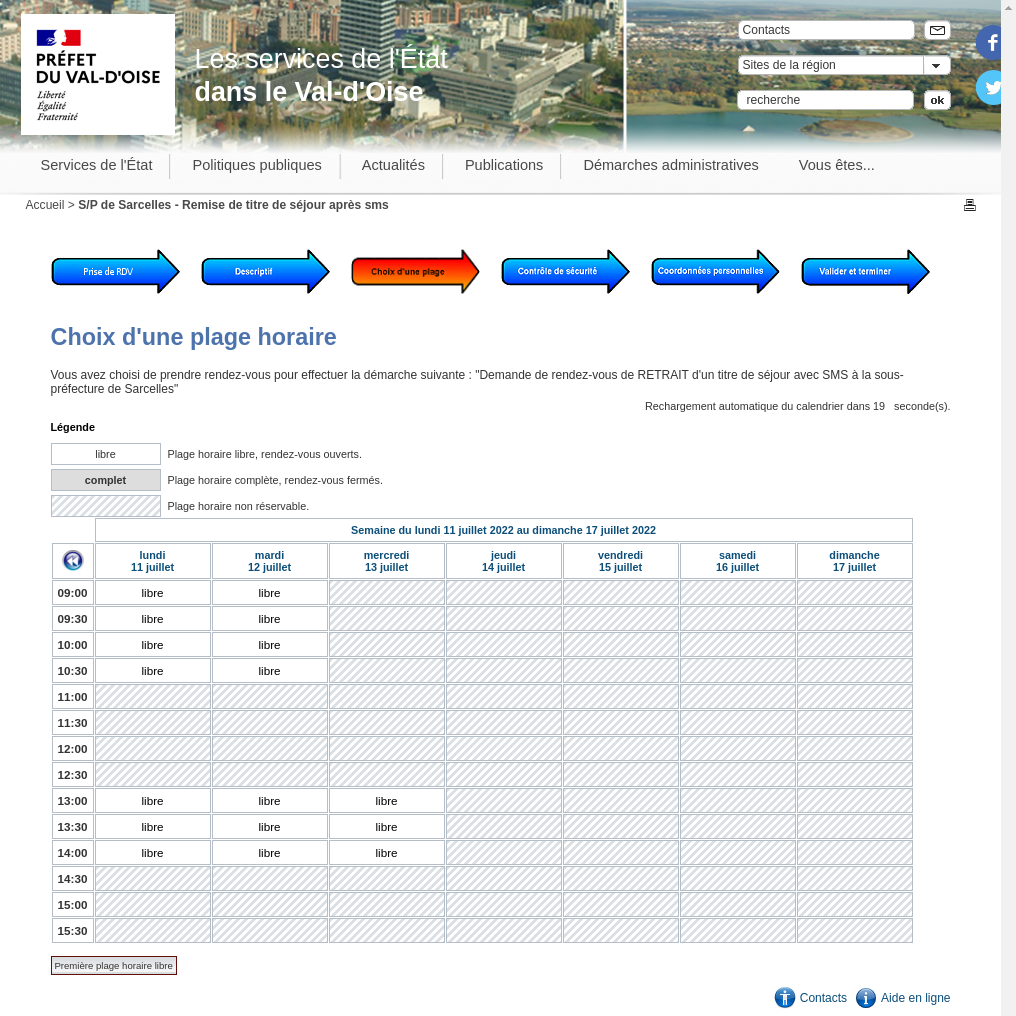Click the 'Choix d'une plage horaire' heading
This screenshot has height=1016, width=1016.
[194, 338]
